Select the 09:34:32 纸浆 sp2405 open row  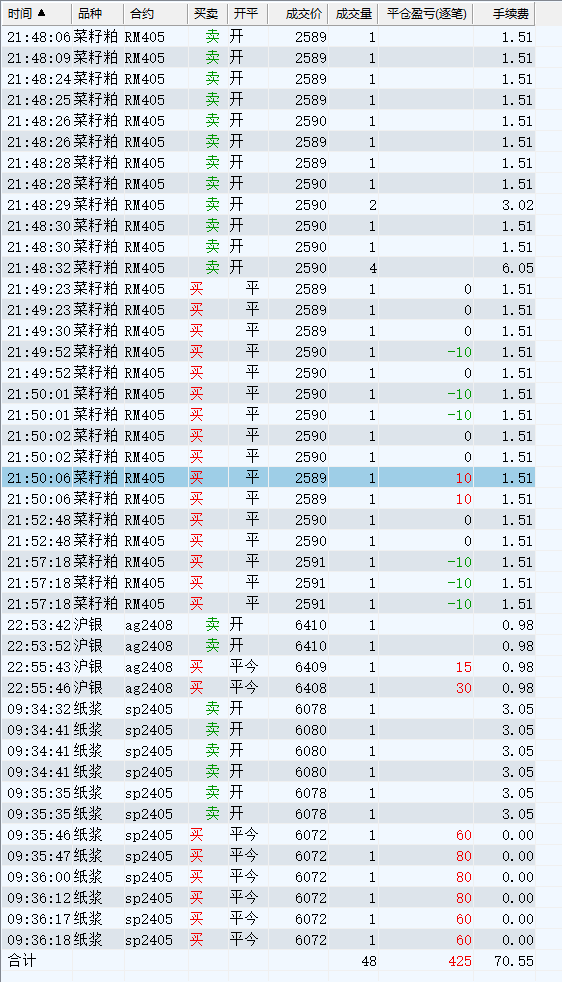[x=268, y=709]
